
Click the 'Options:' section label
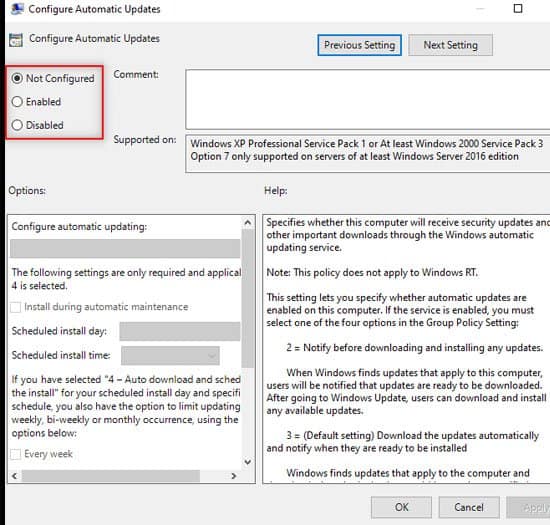27,190
